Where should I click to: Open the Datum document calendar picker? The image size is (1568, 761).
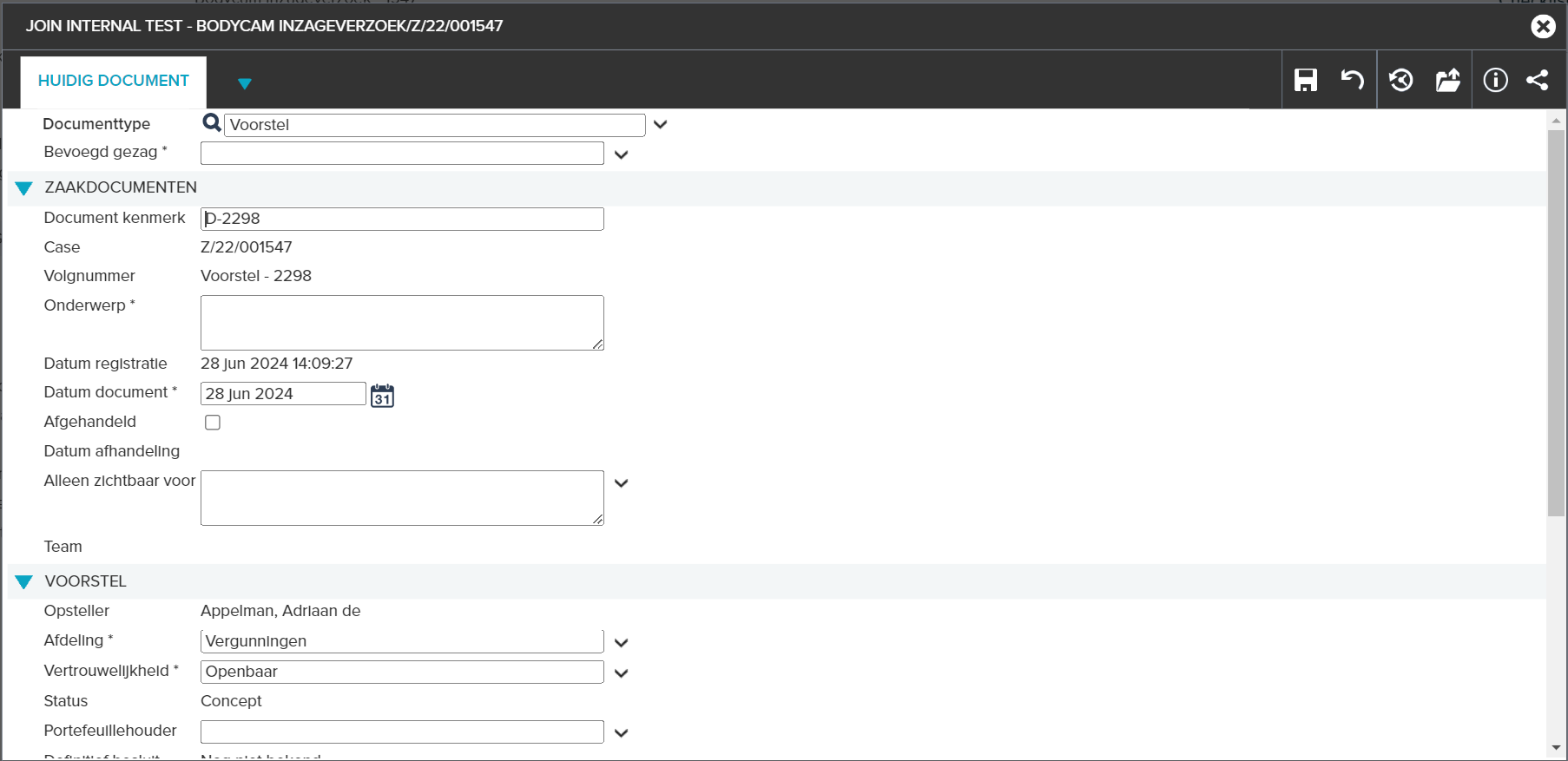382,396
